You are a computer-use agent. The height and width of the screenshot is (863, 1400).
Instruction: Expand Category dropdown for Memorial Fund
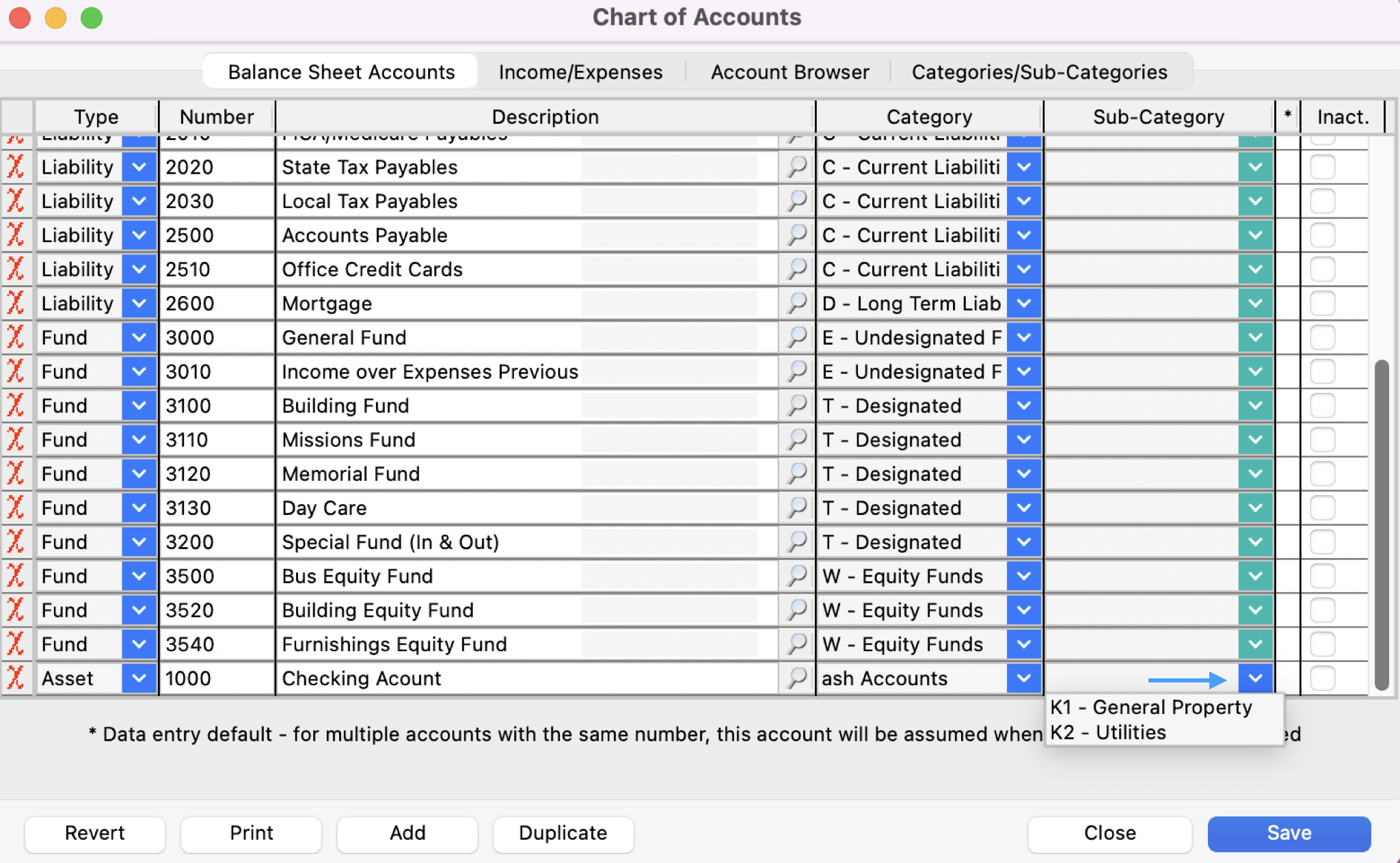pos(1023,473)
